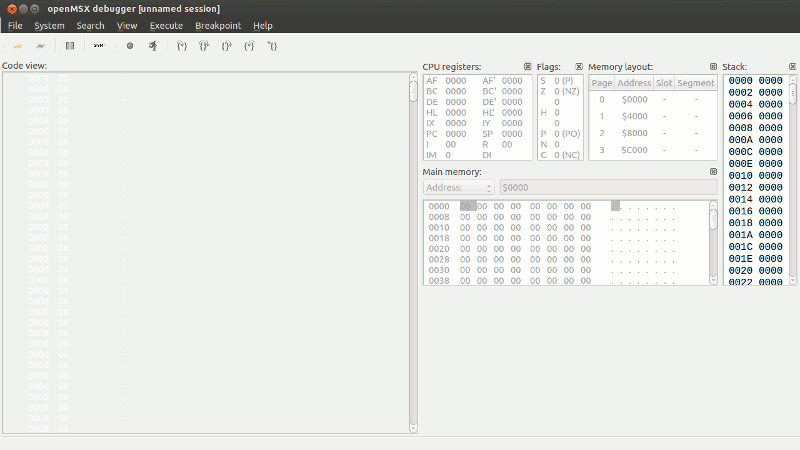Select page 1 row with address $4000
This screenshot has width=800, height=450.
pyautogui.click(x=653, y=116)
